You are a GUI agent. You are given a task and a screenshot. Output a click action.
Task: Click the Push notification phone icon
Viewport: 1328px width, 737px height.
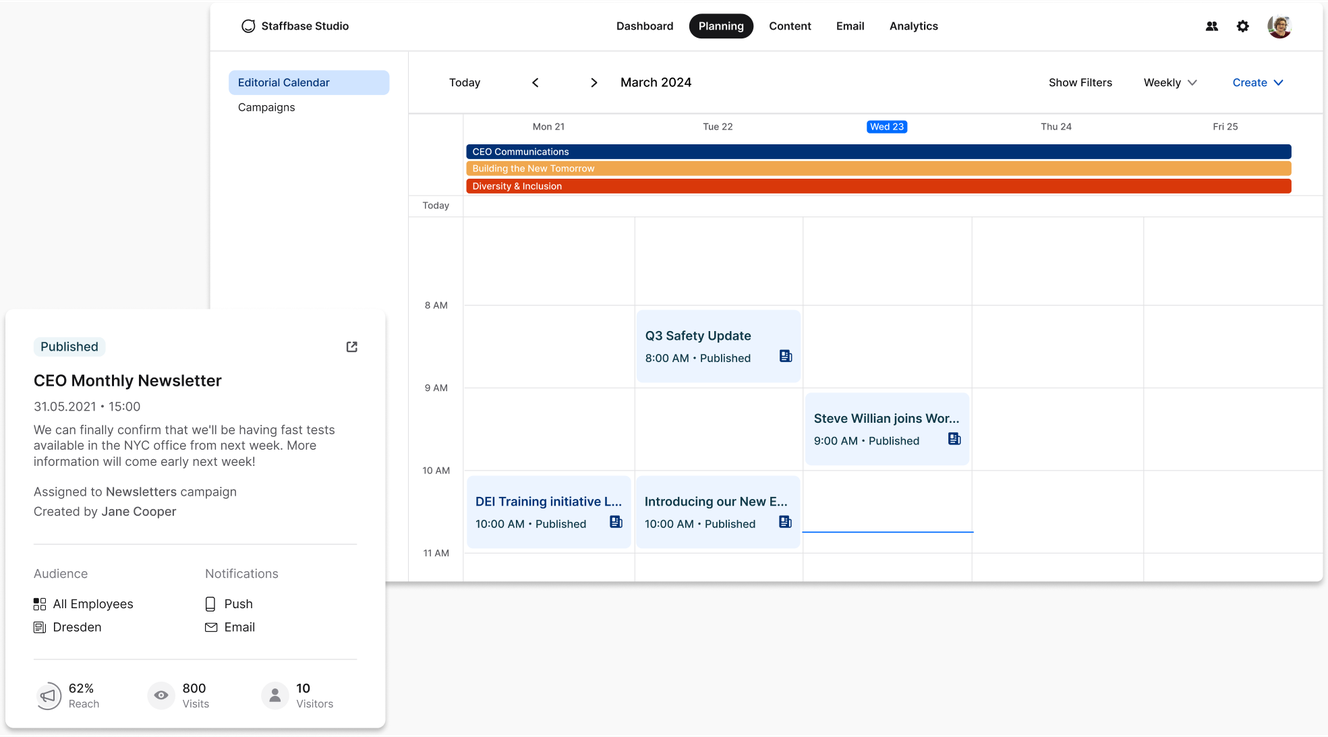pyautogui.click(x=210, y=603)
